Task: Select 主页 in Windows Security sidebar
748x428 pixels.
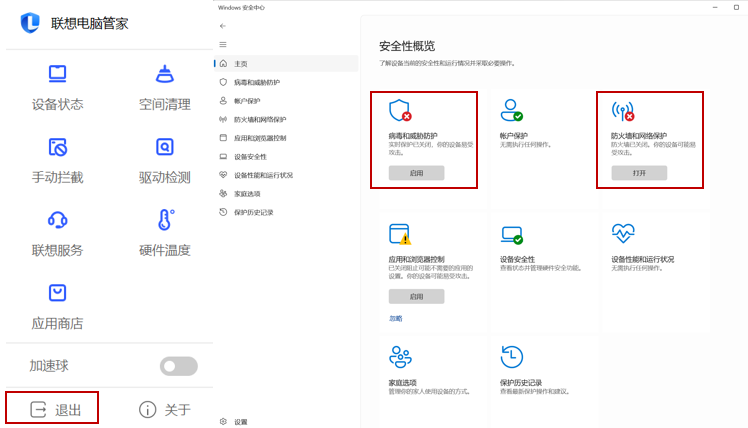Action: click(x=286, y=63)
